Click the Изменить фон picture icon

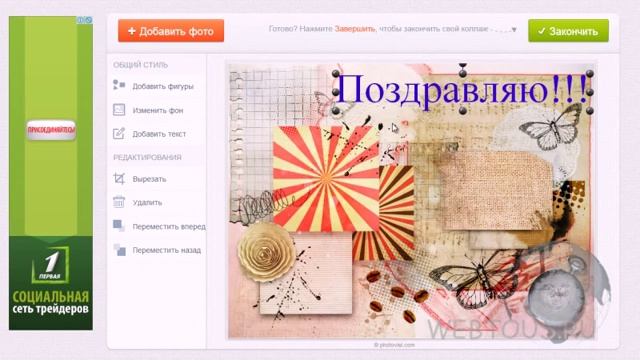click(x=119, y=109)
